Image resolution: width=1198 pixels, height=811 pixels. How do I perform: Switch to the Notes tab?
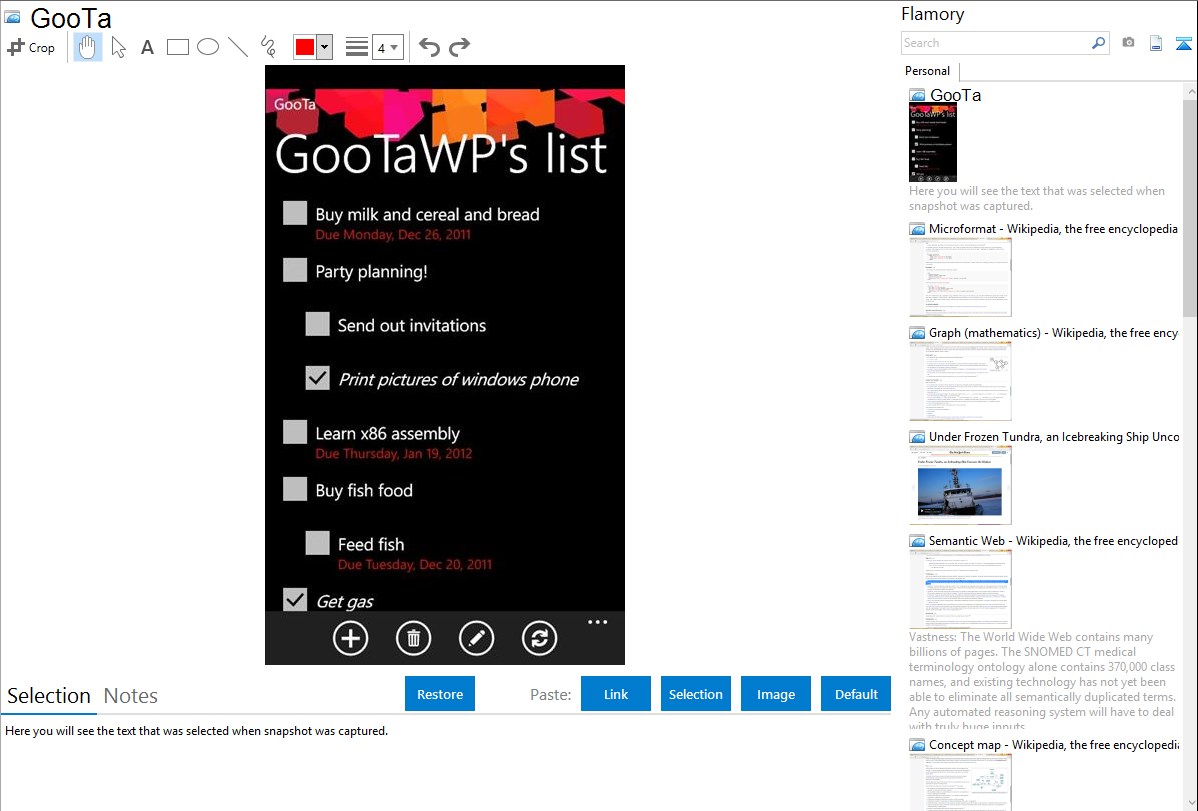point(131,696)
